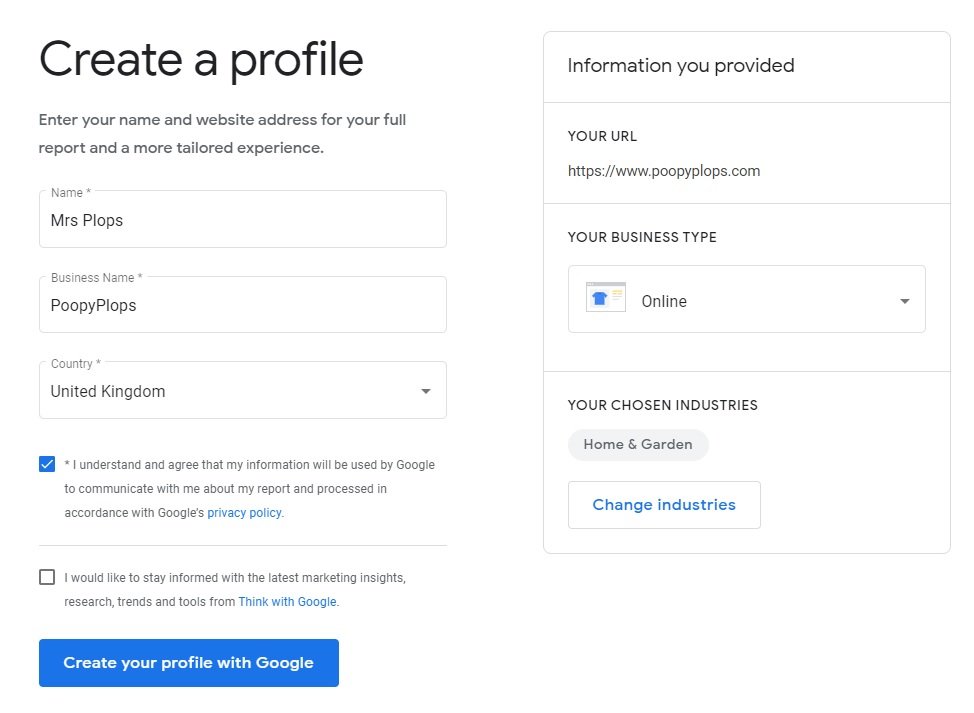Click the Information you provided heading

coord(681,66)
